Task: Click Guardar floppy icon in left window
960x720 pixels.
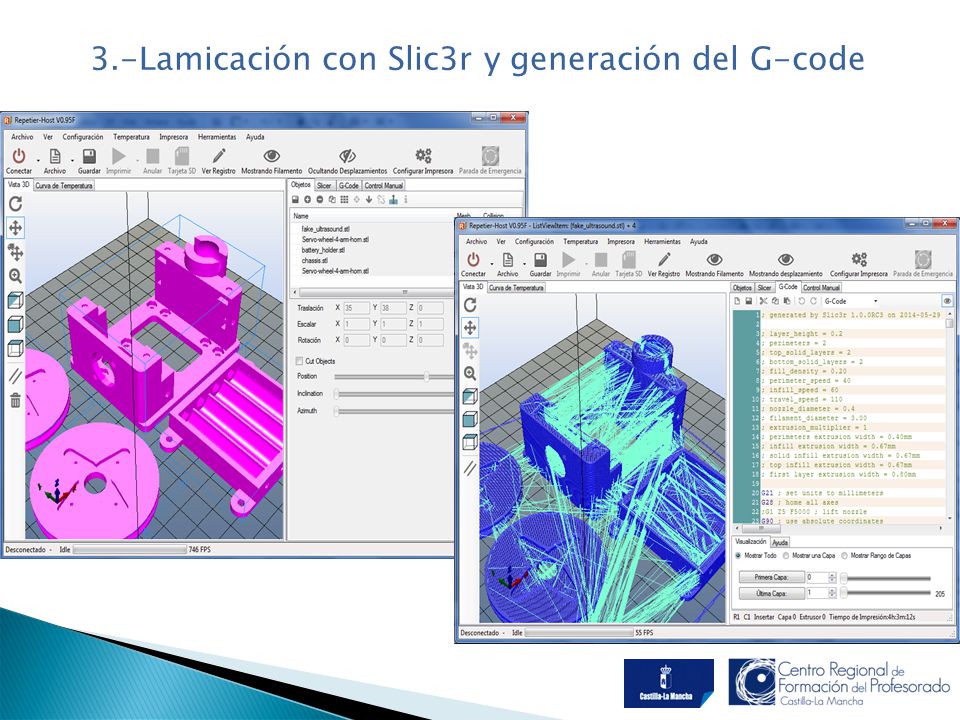Action: pos(89,156)
